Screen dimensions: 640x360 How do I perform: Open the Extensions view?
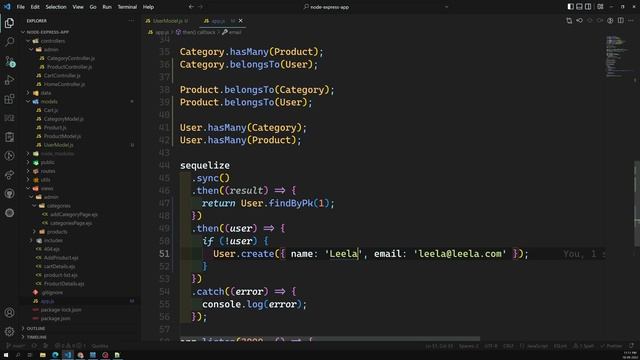coord(9,99)
